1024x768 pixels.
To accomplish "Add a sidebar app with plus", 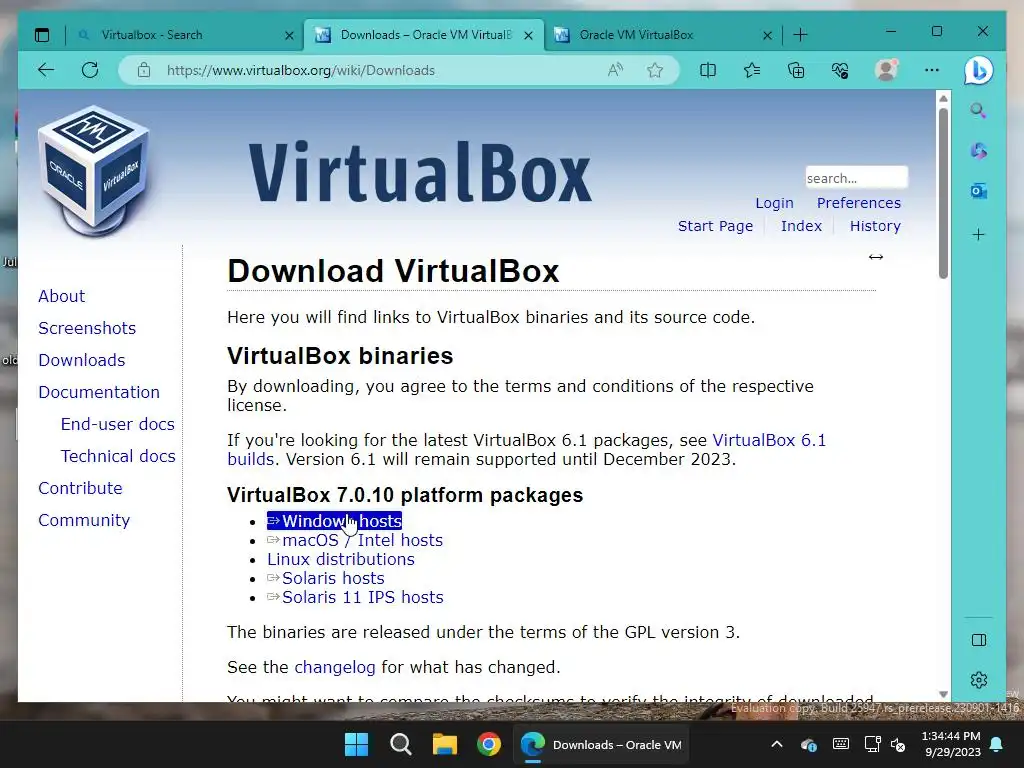I will (x=978, y=234).
